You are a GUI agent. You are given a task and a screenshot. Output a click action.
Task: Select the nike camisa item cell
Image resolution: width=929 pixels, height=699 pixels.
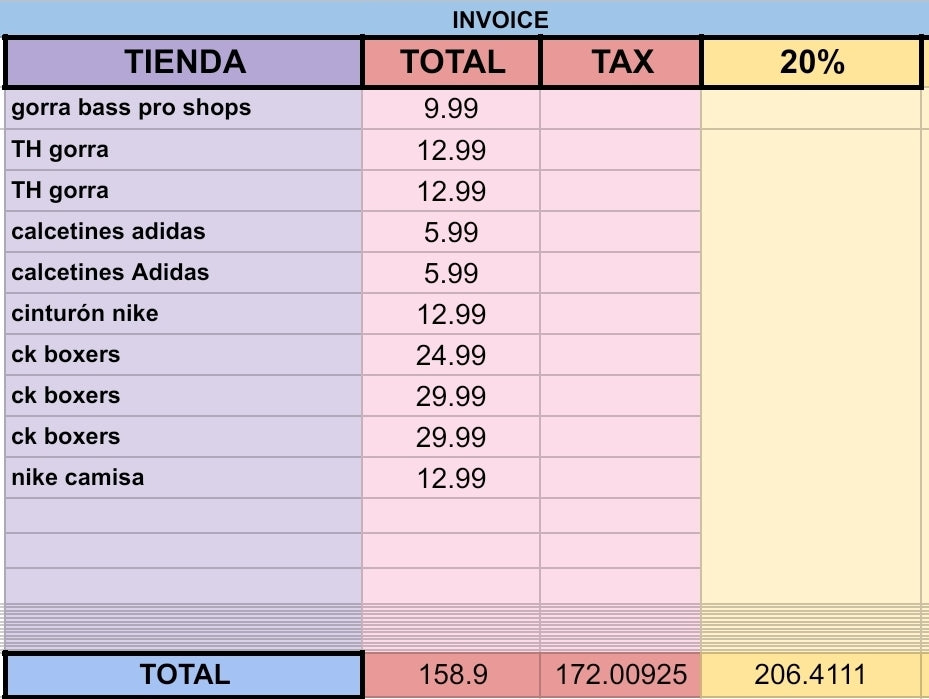(x=184, y=478)
